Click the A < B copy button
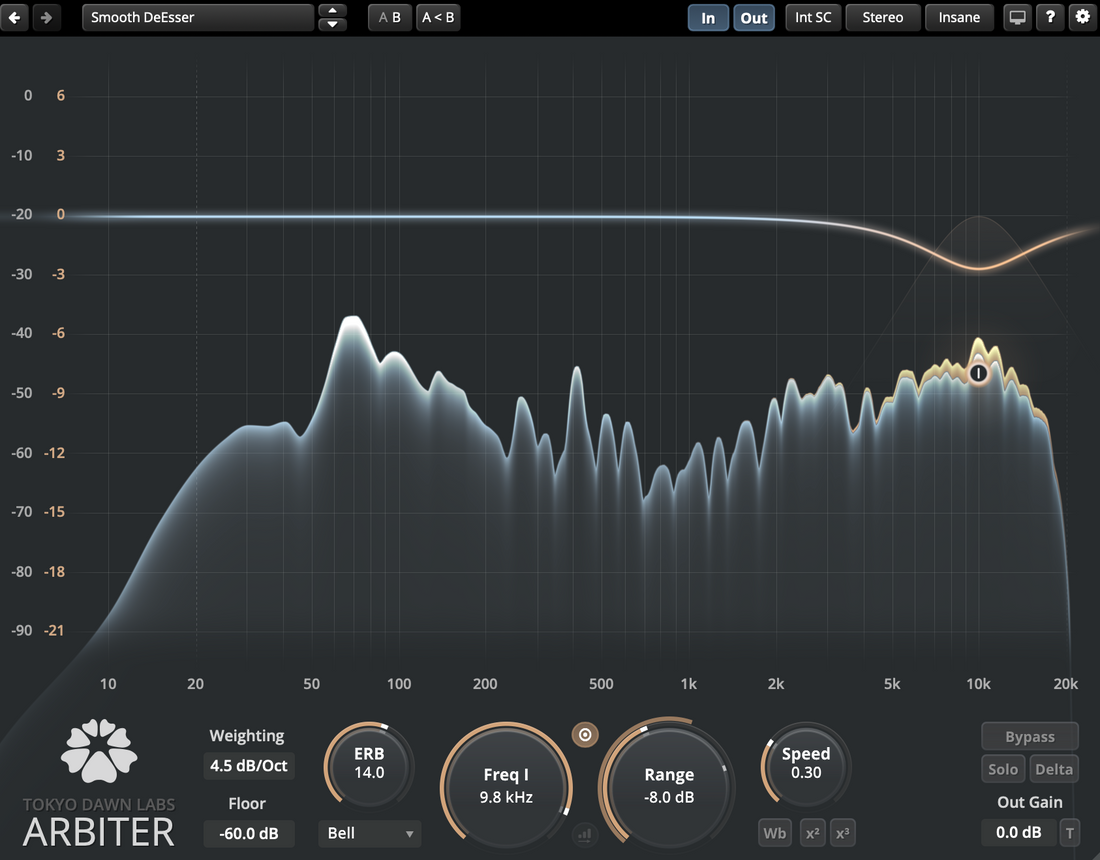 pos(438,18)
